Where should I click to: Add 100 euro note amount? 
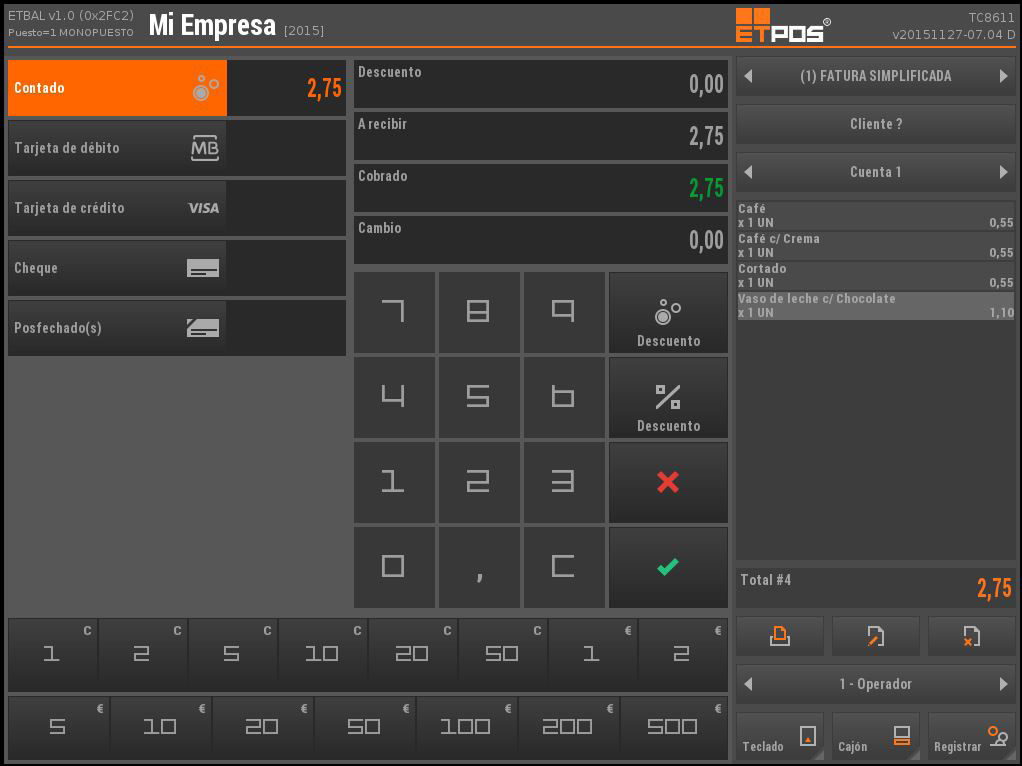point(467,728)
